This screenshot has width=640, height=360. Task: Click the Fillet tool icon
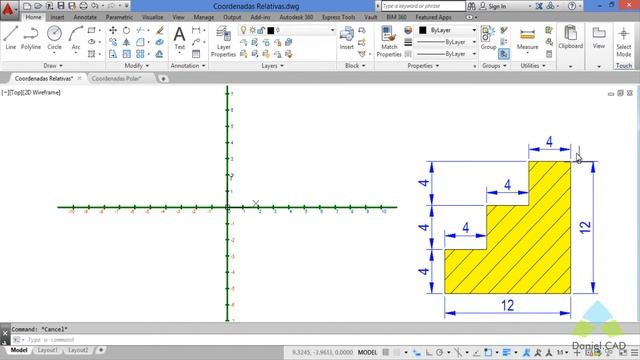pos(140,42)
